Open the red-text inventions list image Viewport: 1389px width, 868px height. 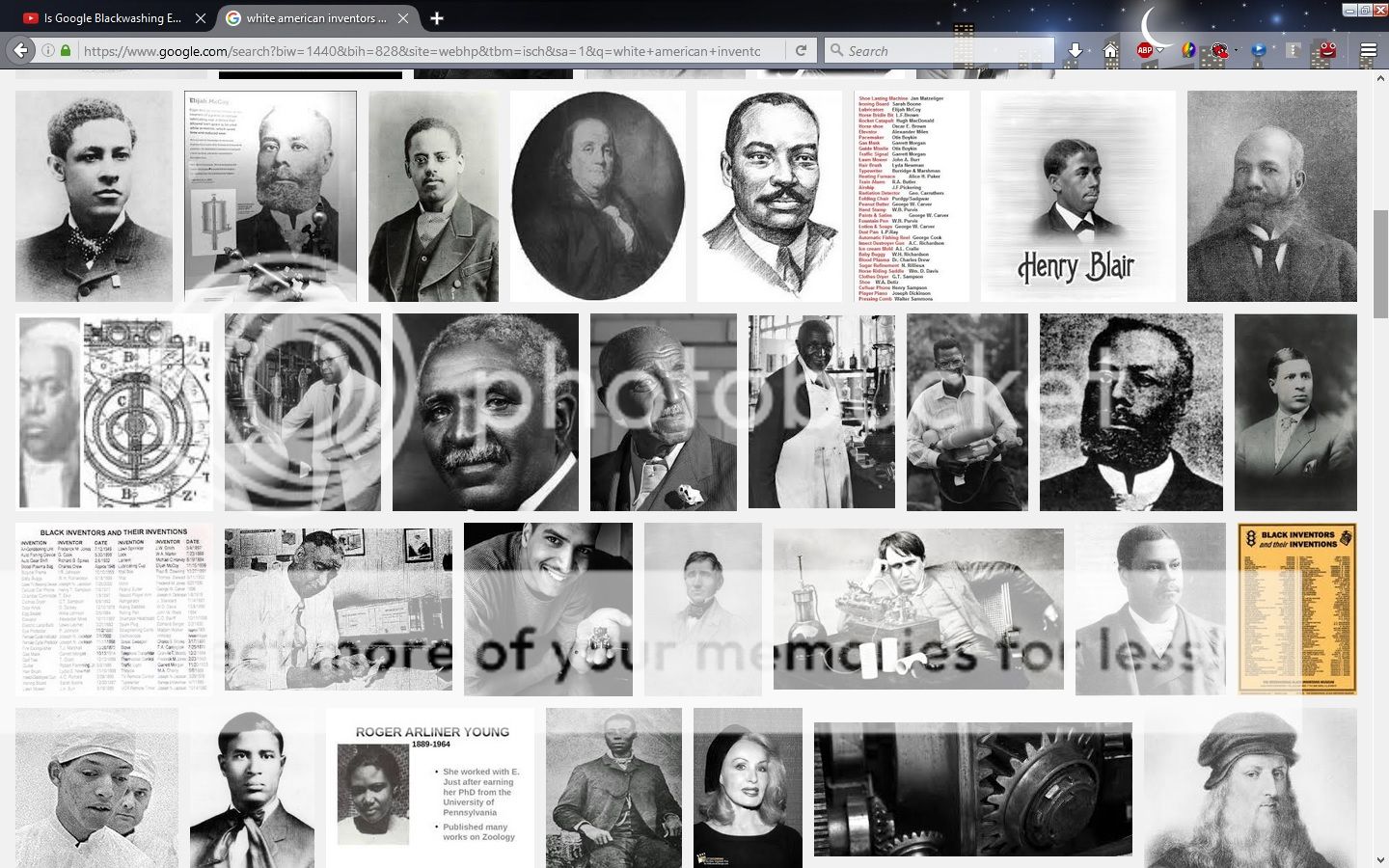[x=912, y=196]
